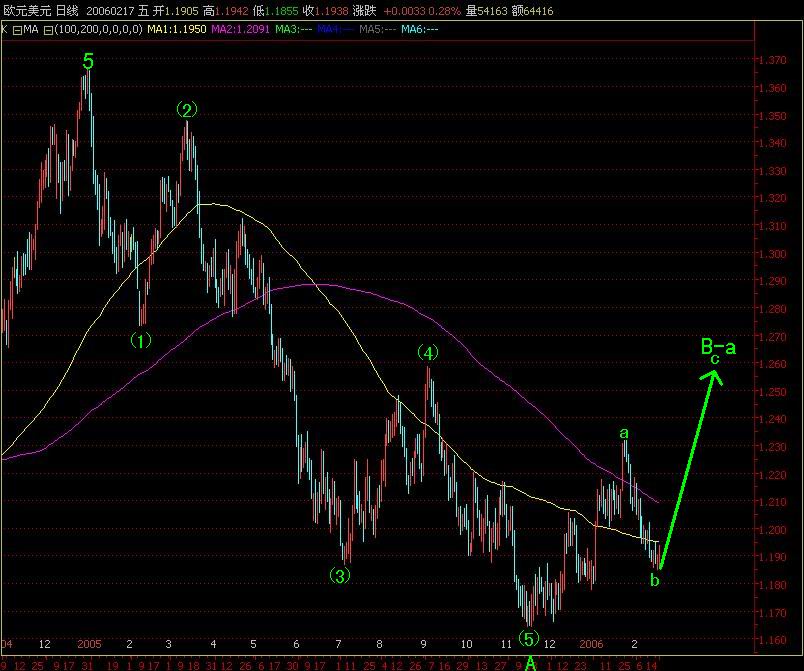The image size is (804, 671).
Task: Select the wave (1) label
Action: click(x=140, y=340)
